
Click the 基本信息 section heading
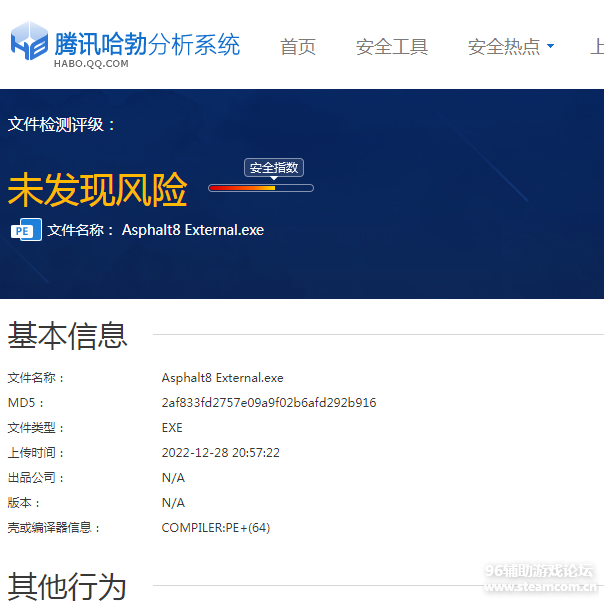pyautogui.click(x=68, y=335)
